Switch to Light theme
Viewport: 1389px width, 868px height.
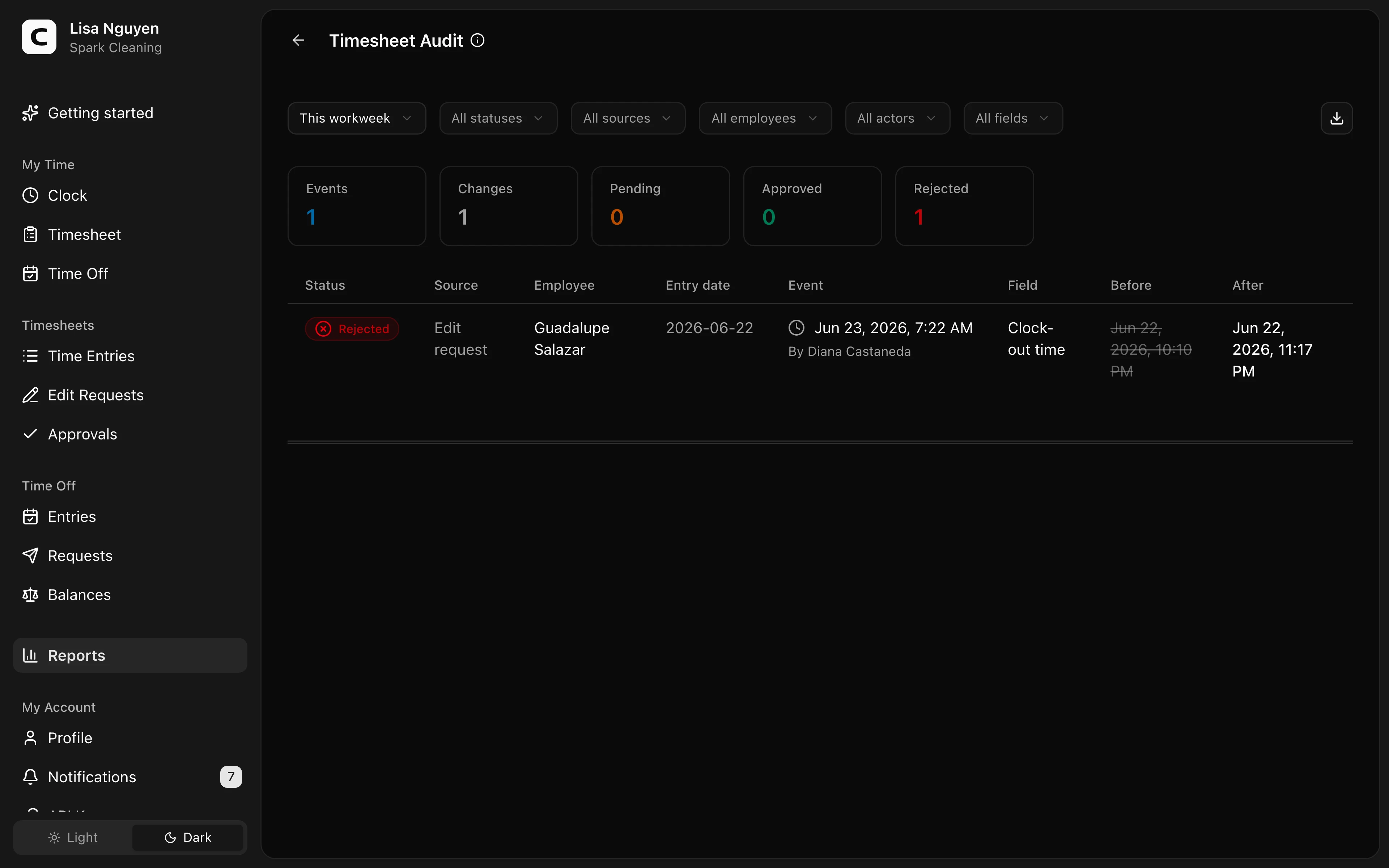(x=73, y=838)
